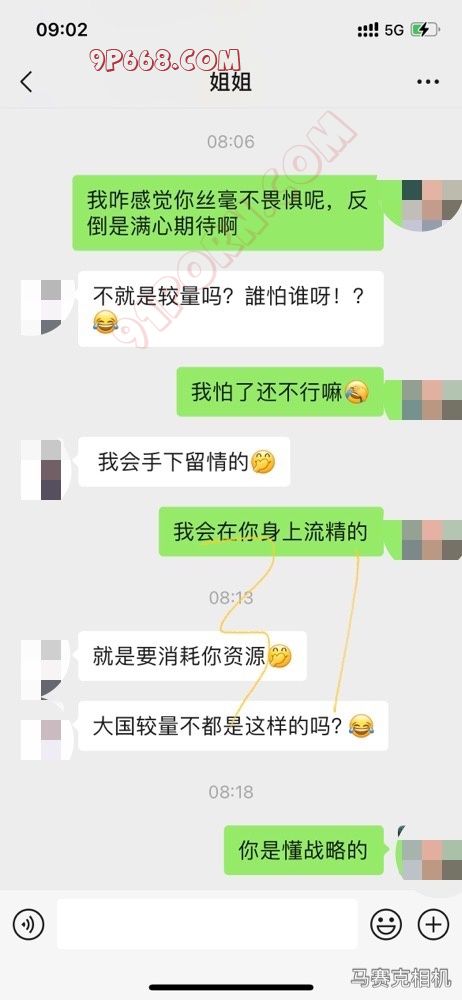462x1000 pixels.
Task: Select the white bubble 就是要消耗你资源
Action: [192, 656]
